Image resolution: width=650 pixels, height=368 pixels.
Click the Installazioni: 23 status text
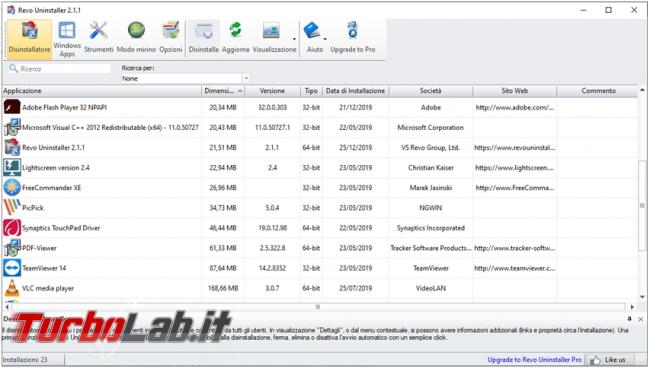tap(25, 360)
